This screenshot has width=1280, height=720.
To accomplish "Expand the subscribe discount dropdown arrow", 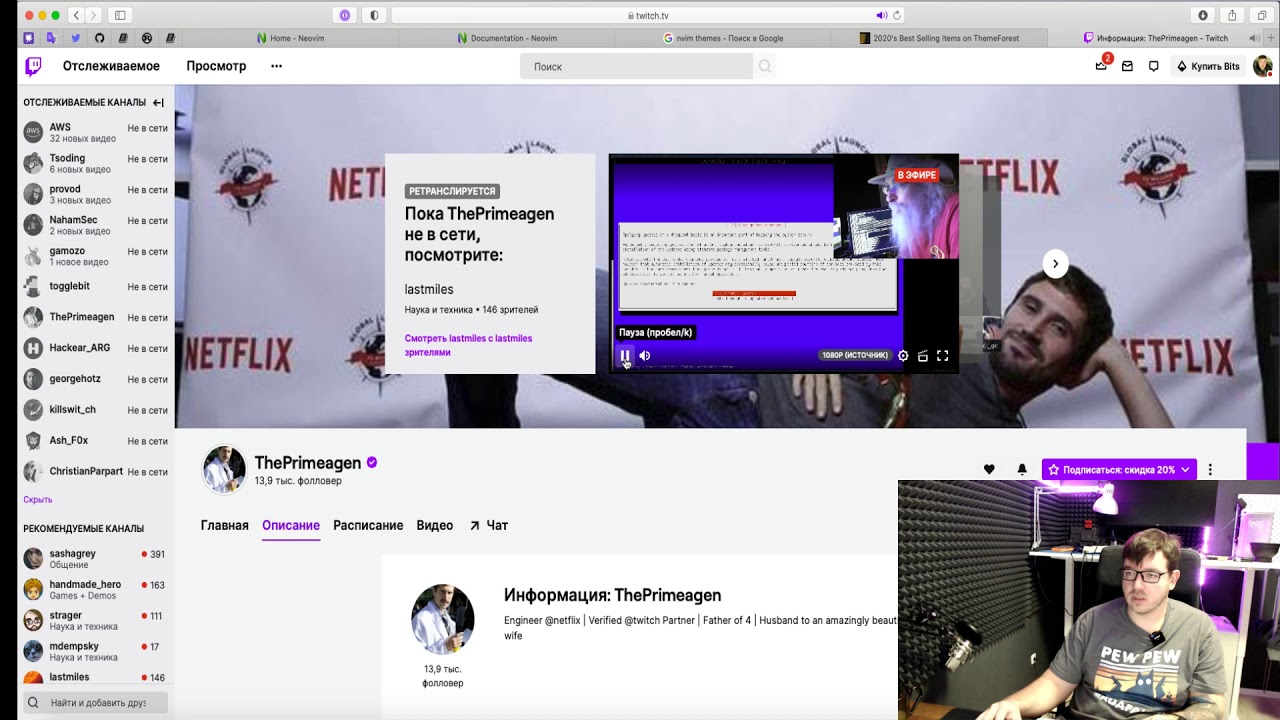I will coord(1185,470).
